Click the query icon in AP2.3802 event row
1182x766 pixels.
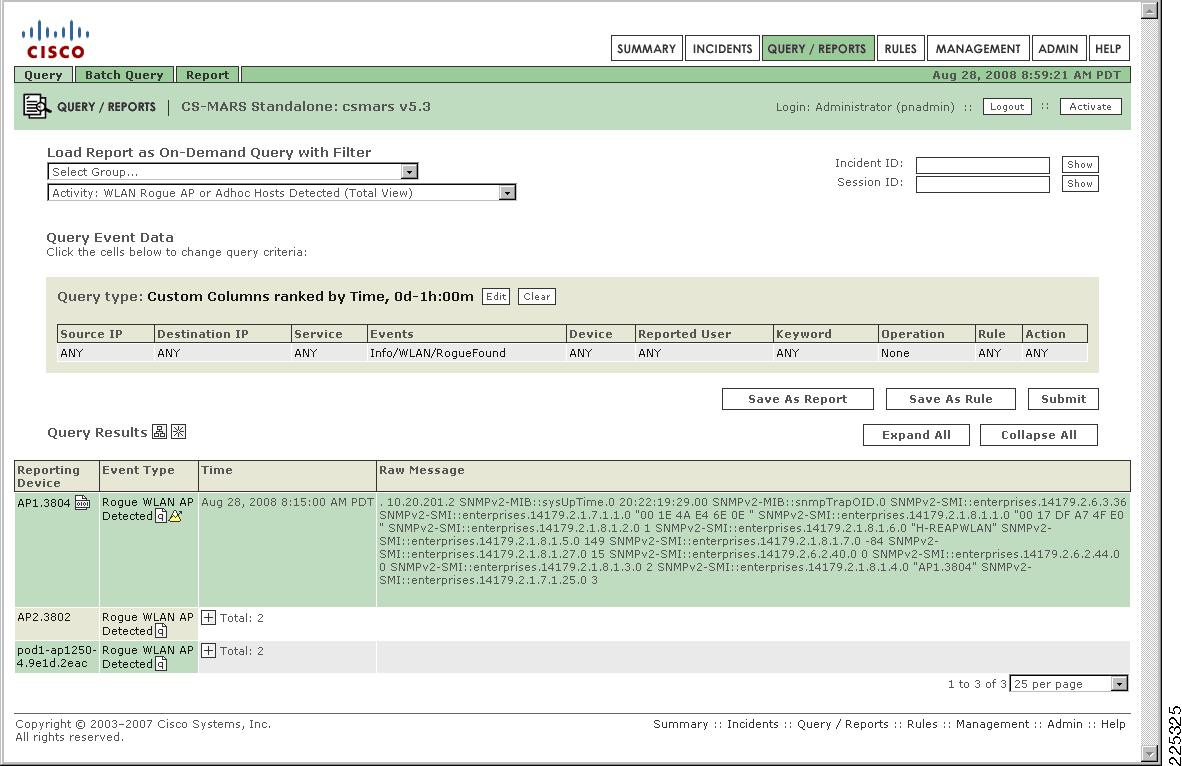(161, 631)
